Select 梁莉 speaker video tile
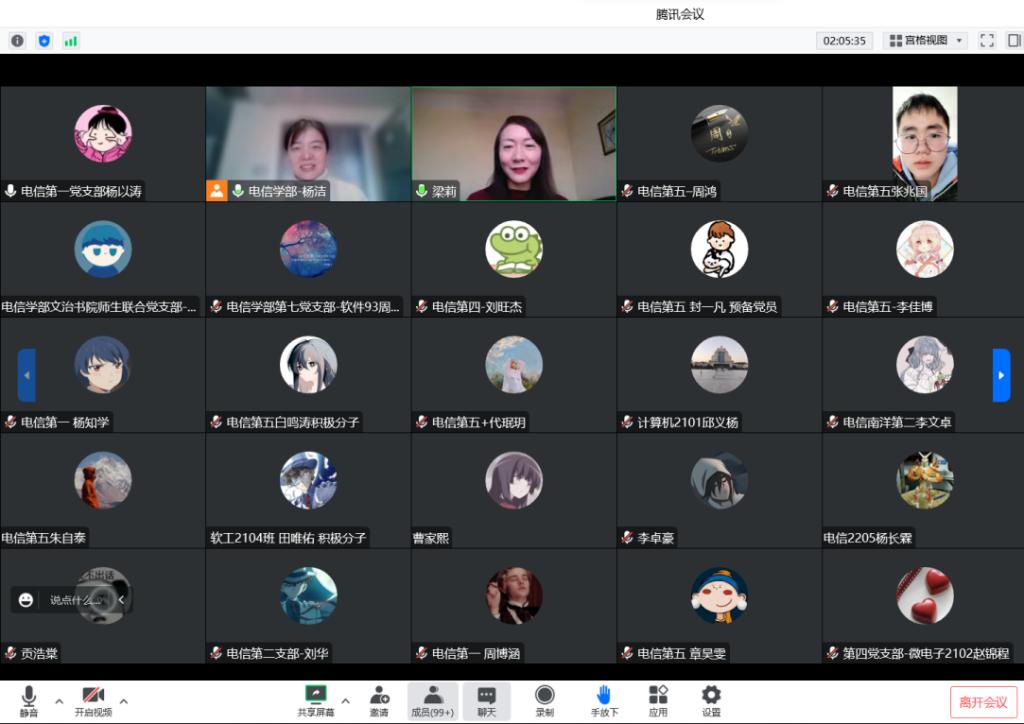Screen dimensions: 1024x724 click(514, 144)
